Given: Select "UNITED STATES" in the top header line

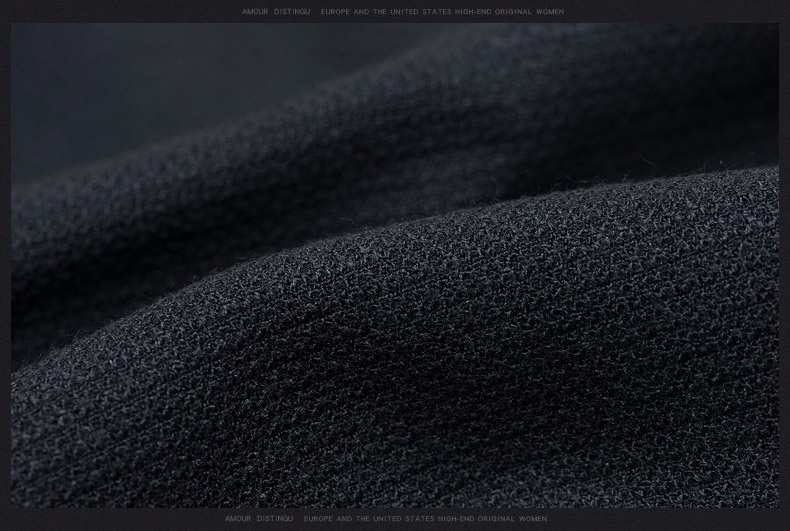Looking at the screenshot, I should [x=418, y=12].
